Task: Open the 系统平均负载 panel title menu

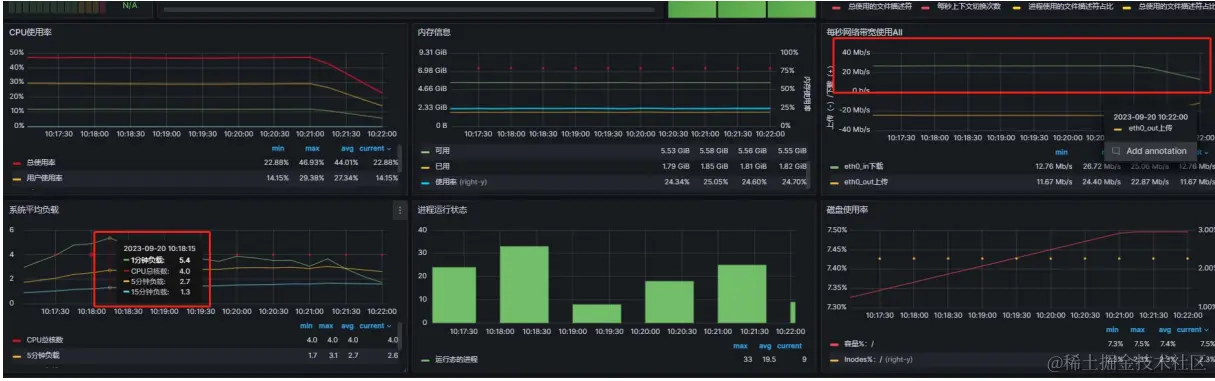Action: click(34, 210)
